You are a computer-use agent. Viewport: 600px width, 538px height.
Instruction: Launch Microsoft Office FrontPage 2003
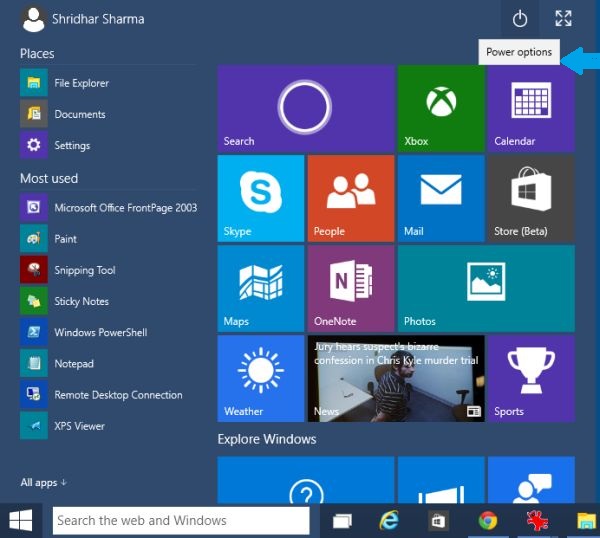click(109, 207)
